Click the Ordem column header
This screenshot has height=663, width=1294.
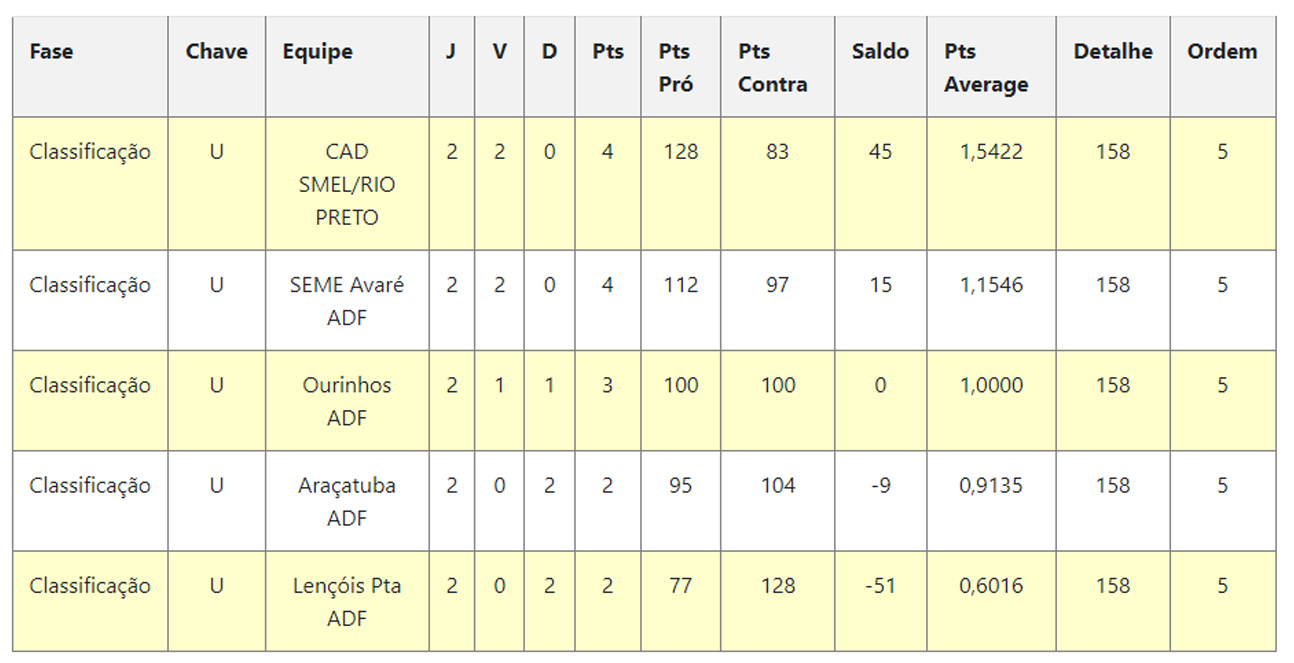tap(1222, 52)
